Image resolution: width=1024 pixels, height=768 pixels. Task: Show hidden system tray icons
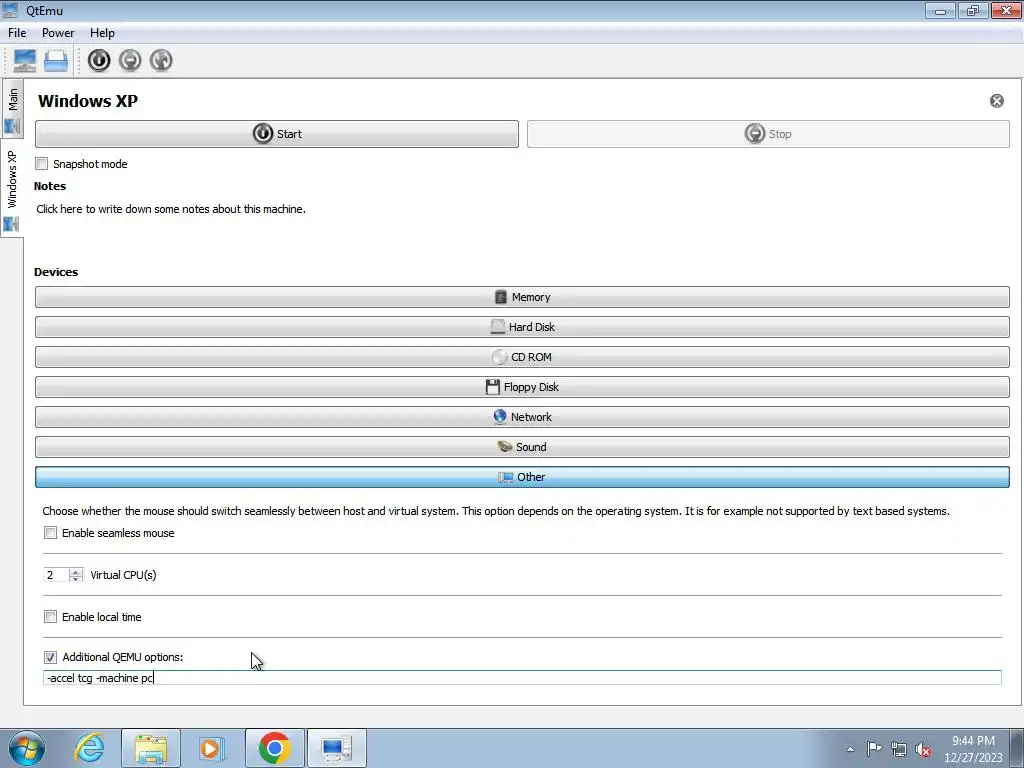click(x=850, y=749)
